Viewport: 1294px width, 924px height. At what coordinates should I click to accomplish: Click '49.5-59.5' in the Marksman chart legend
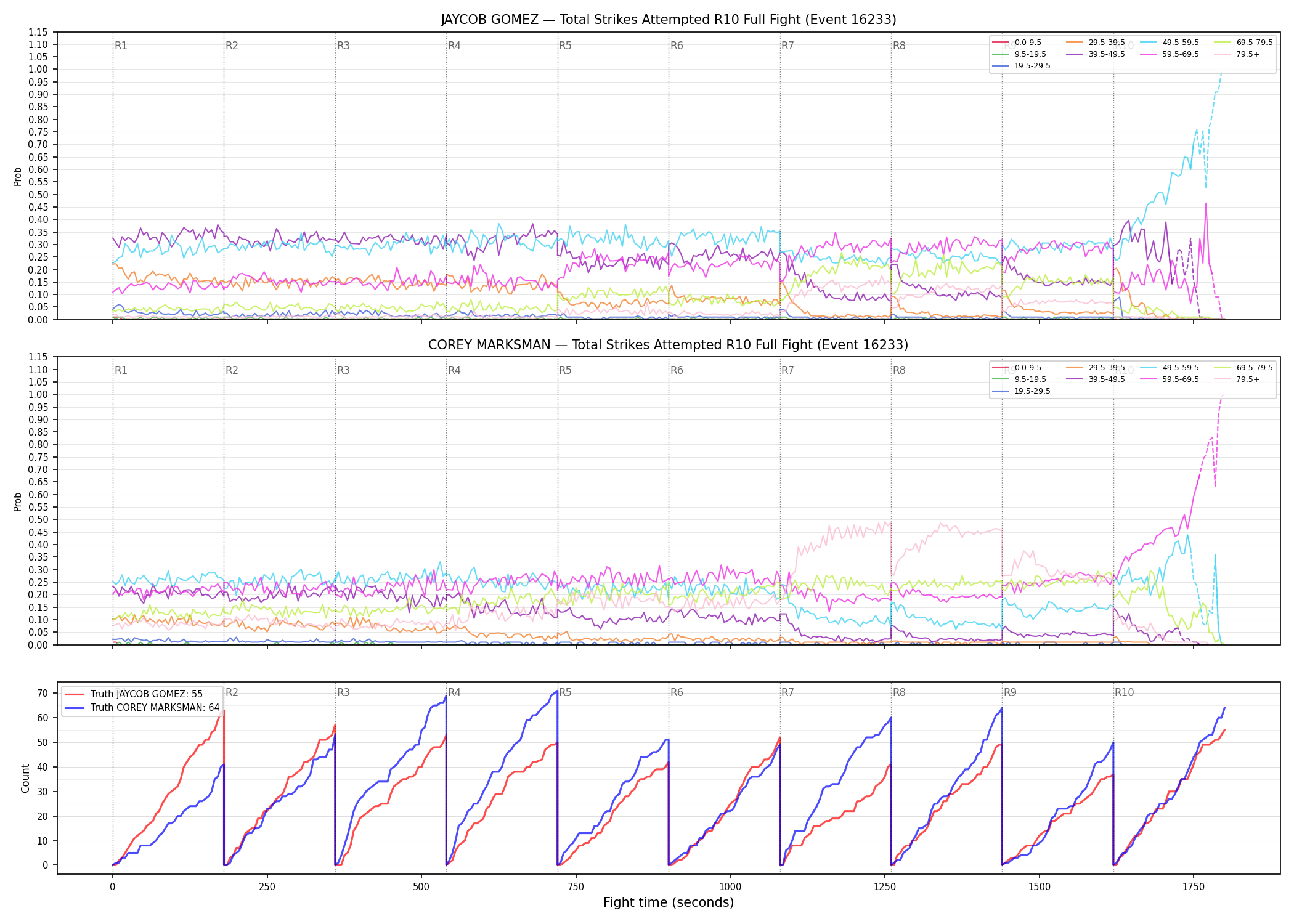pos(1181,368)
